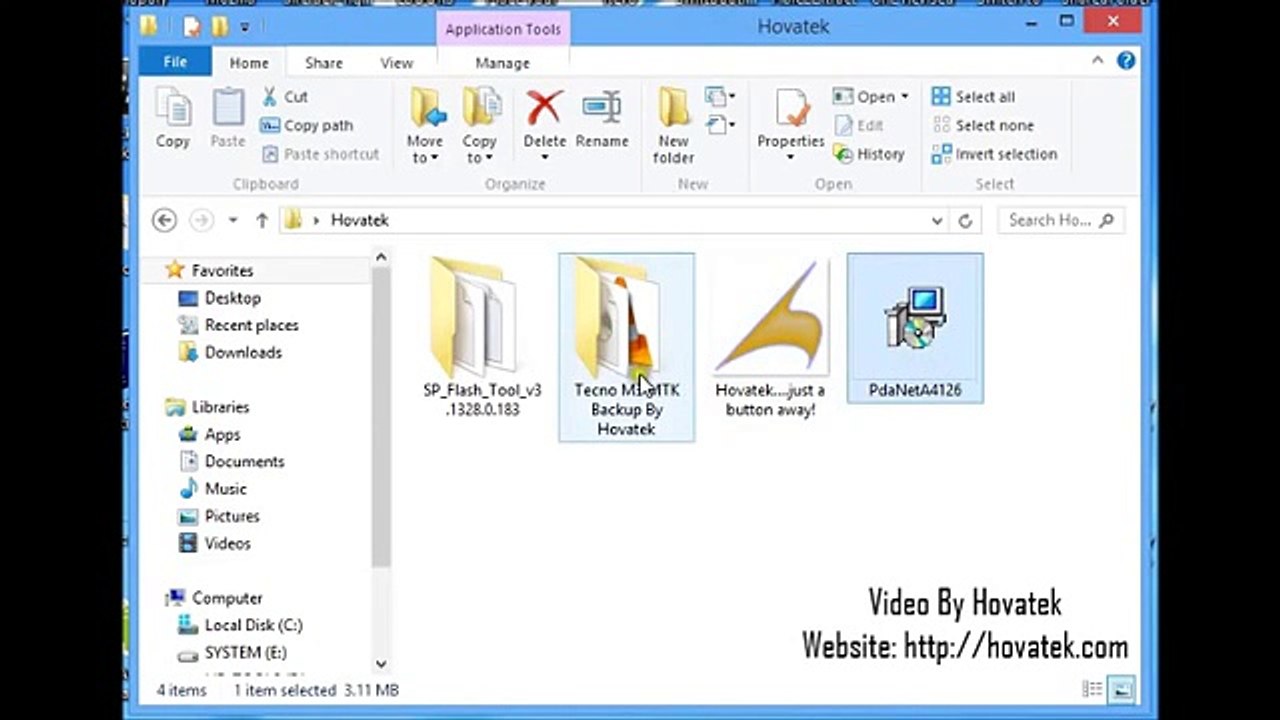Click the Copy button in Clipboard group
1280x720 pixels.
[173, 119]
